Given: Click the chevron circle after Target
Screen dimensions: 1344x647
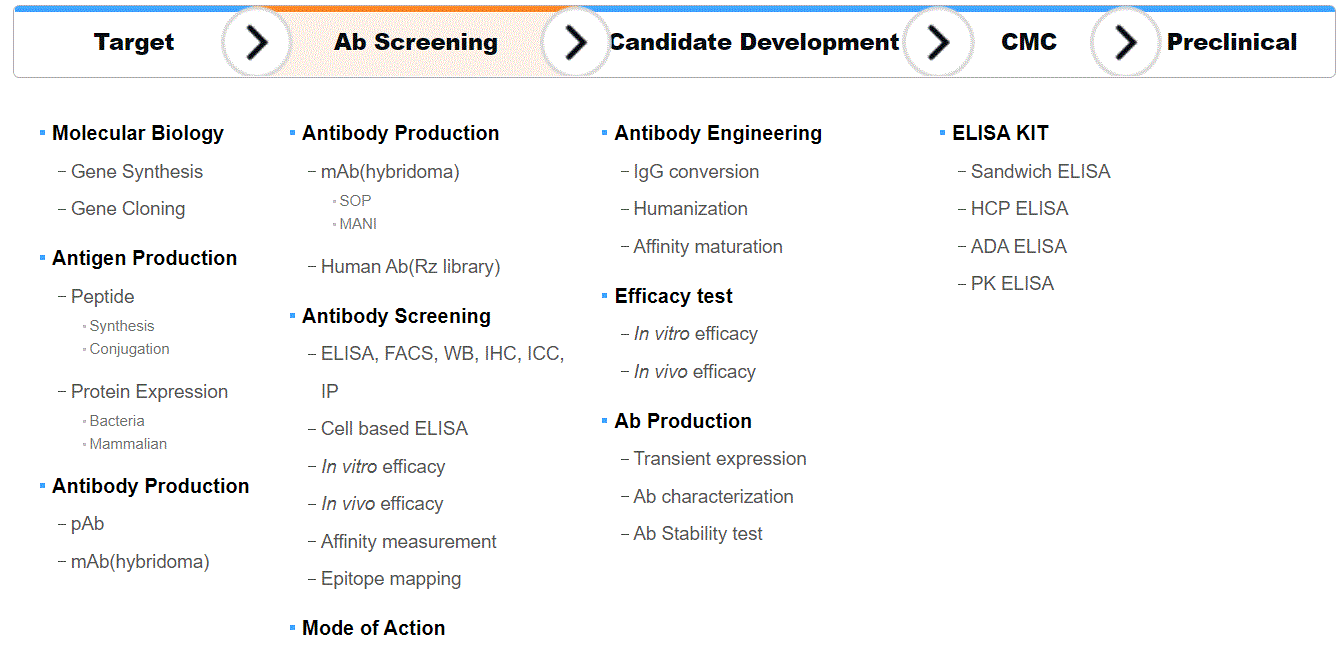Looking at the screenshot, I should [x=257, y=42].
